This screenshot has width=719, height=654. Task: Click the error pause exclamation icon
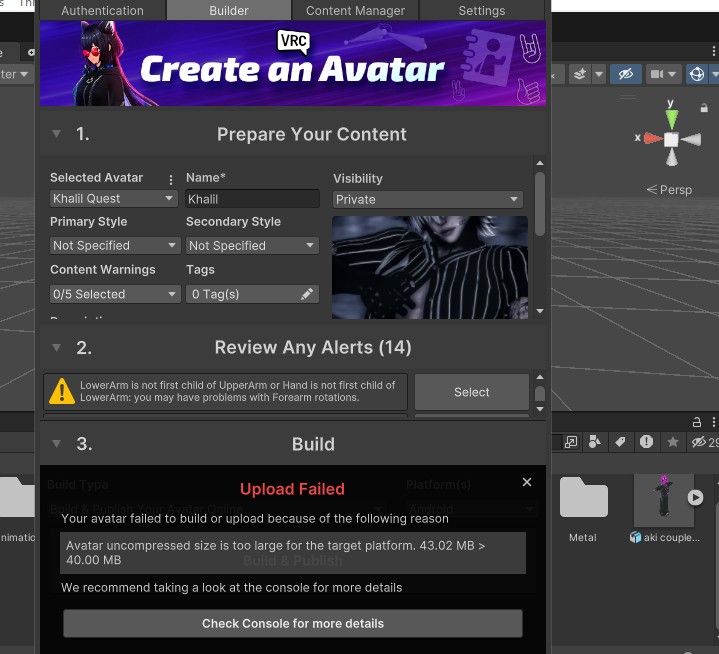(x=646, y=442)
